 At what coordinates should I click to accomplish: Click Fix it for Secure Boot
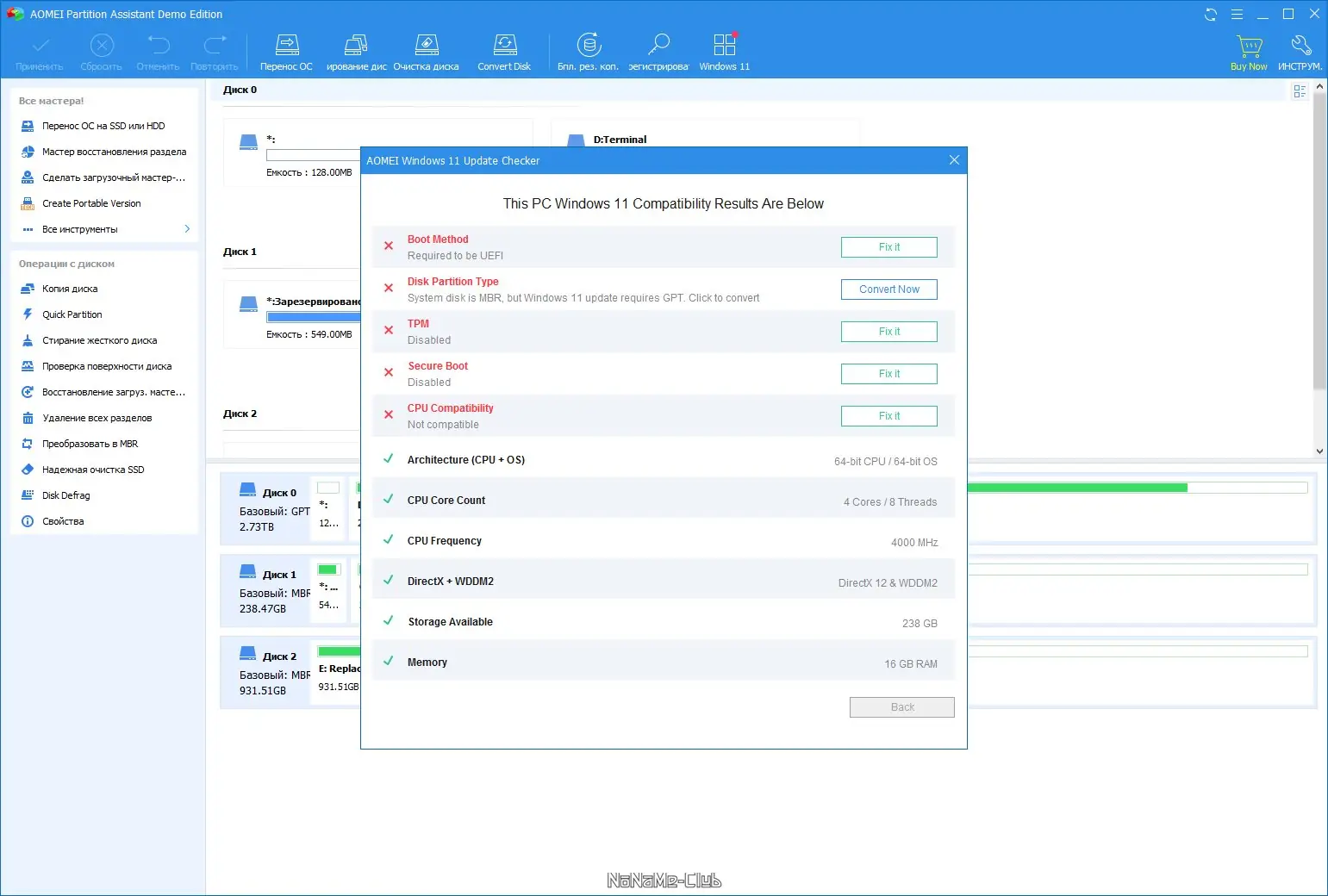(x=888, y=374)
